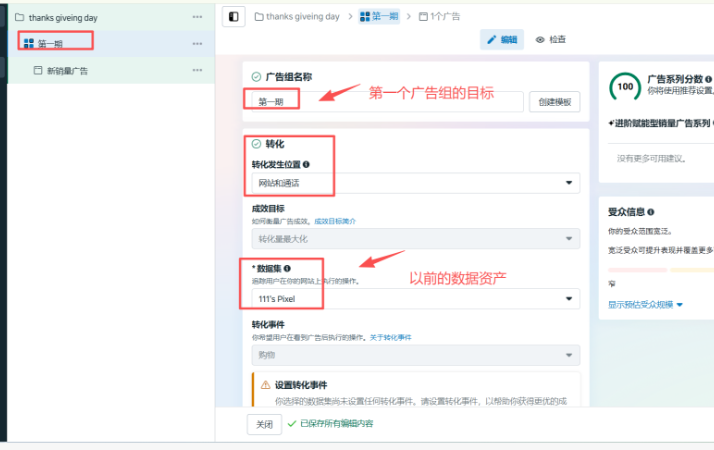Click green check icon beside 广告组名称
The width and height of the screenshot is (714, 450).
(256, 77)
